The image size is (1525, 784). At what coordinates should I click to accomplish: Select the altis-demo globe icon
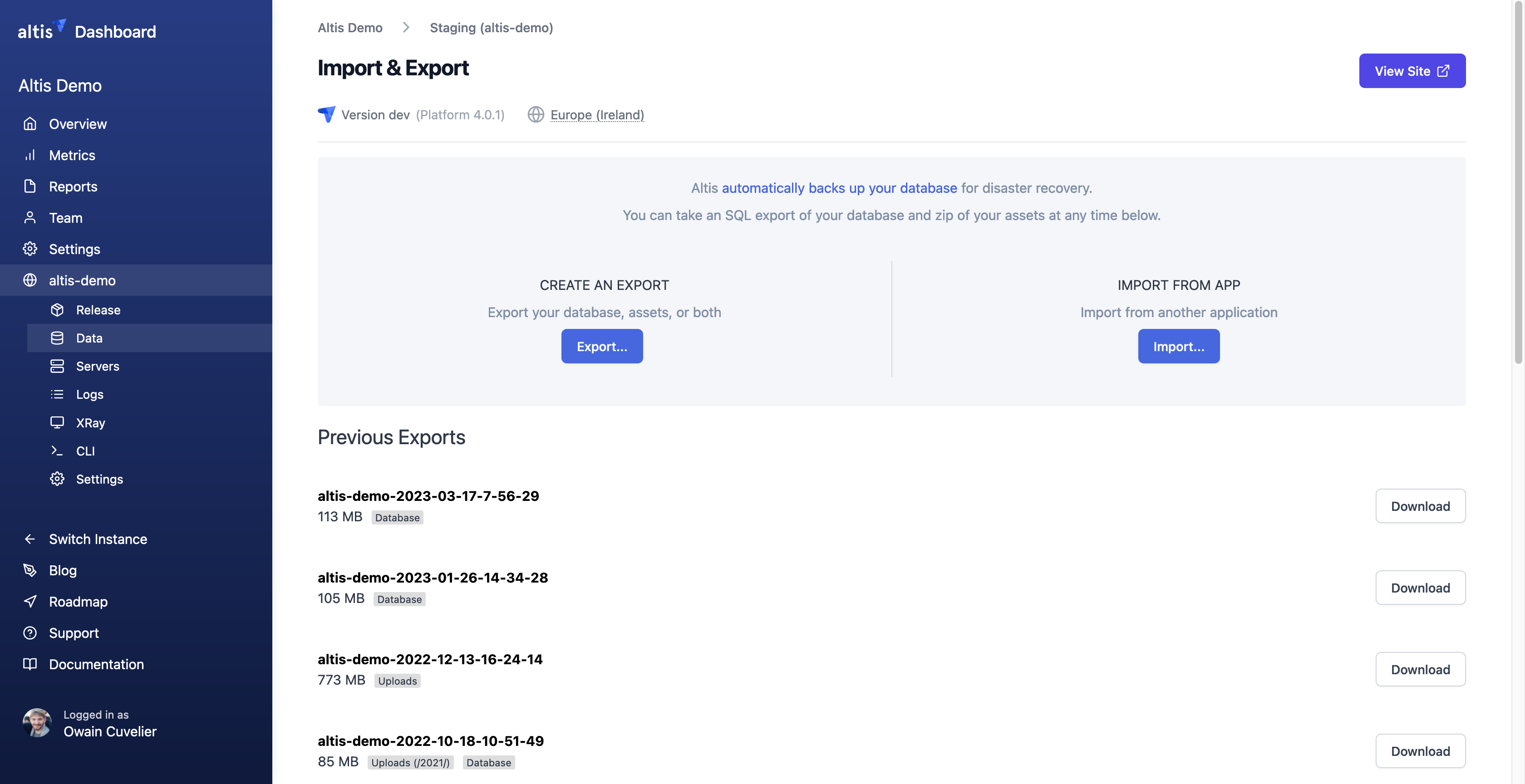click(x=30, y=280)
